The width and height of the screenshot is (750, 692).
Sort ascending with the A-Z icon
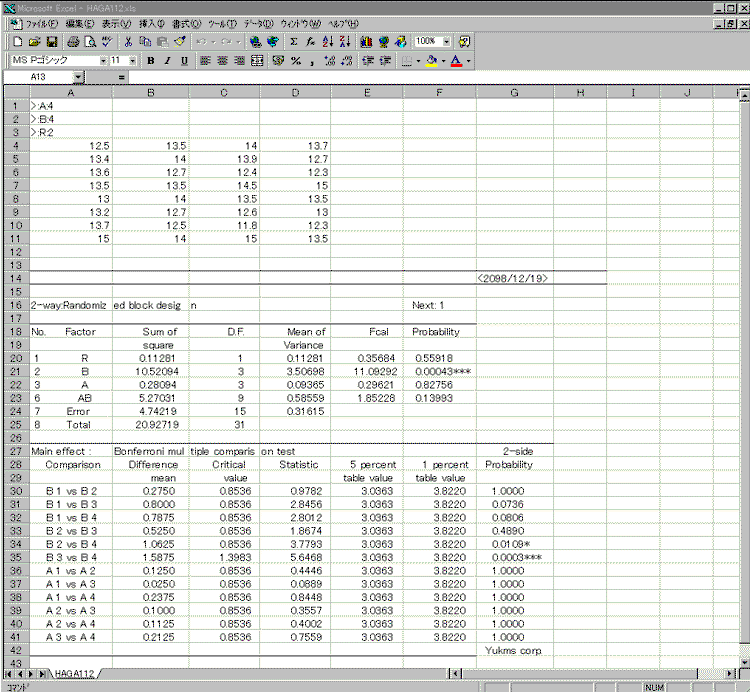(x=328, y=42)
